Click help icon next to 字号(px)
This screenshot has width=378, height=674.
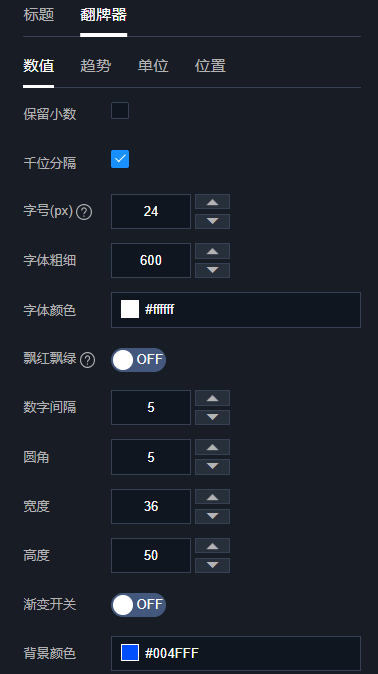click(x=84, y=212)
